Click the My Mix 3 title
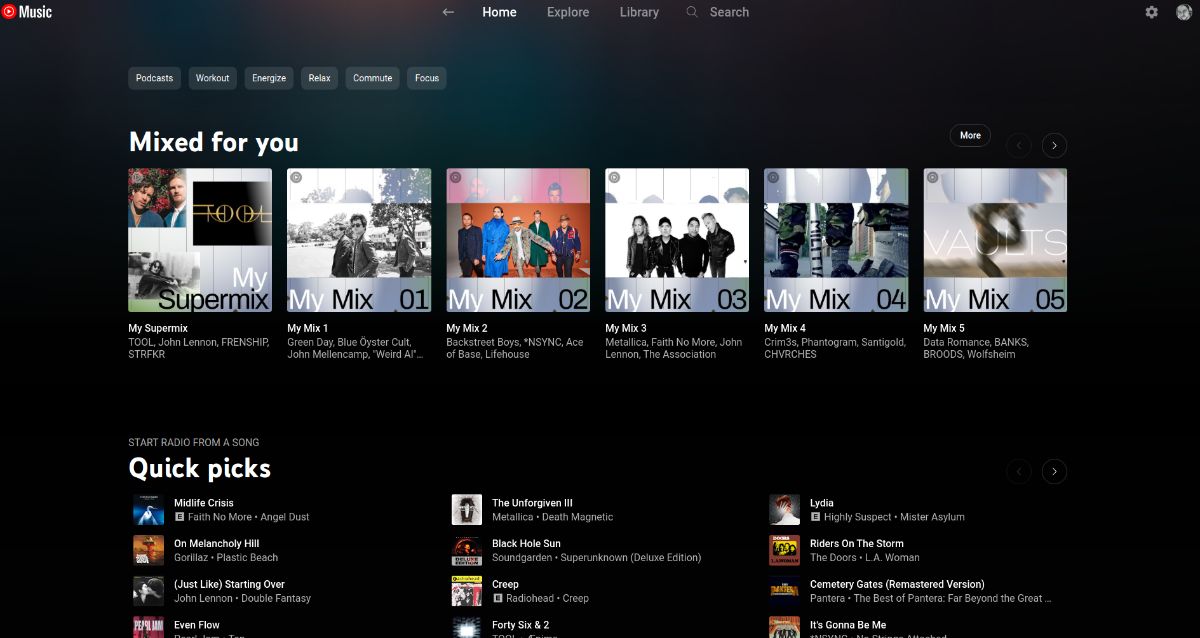 pos(625,328)
